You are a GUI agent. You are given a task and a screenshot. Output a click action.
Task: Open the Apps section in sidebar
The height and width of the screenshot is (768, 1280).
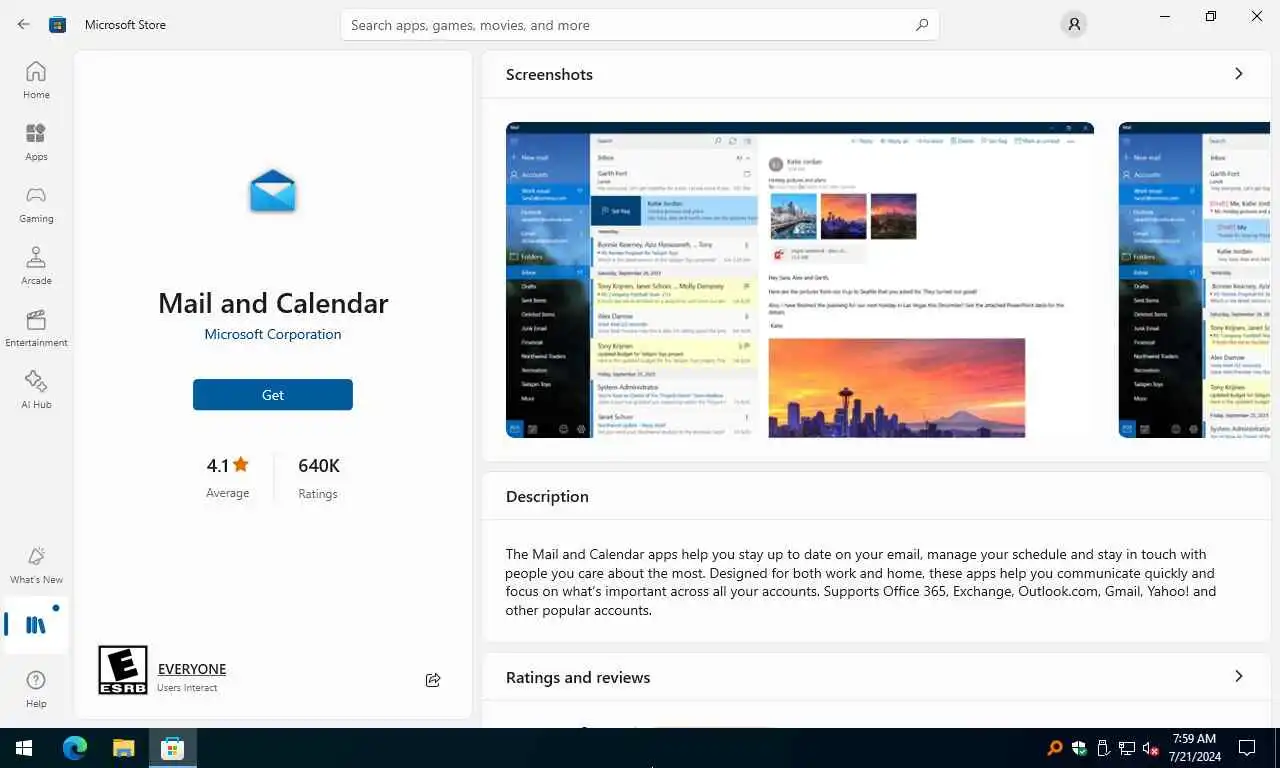(x=36, y=142)
